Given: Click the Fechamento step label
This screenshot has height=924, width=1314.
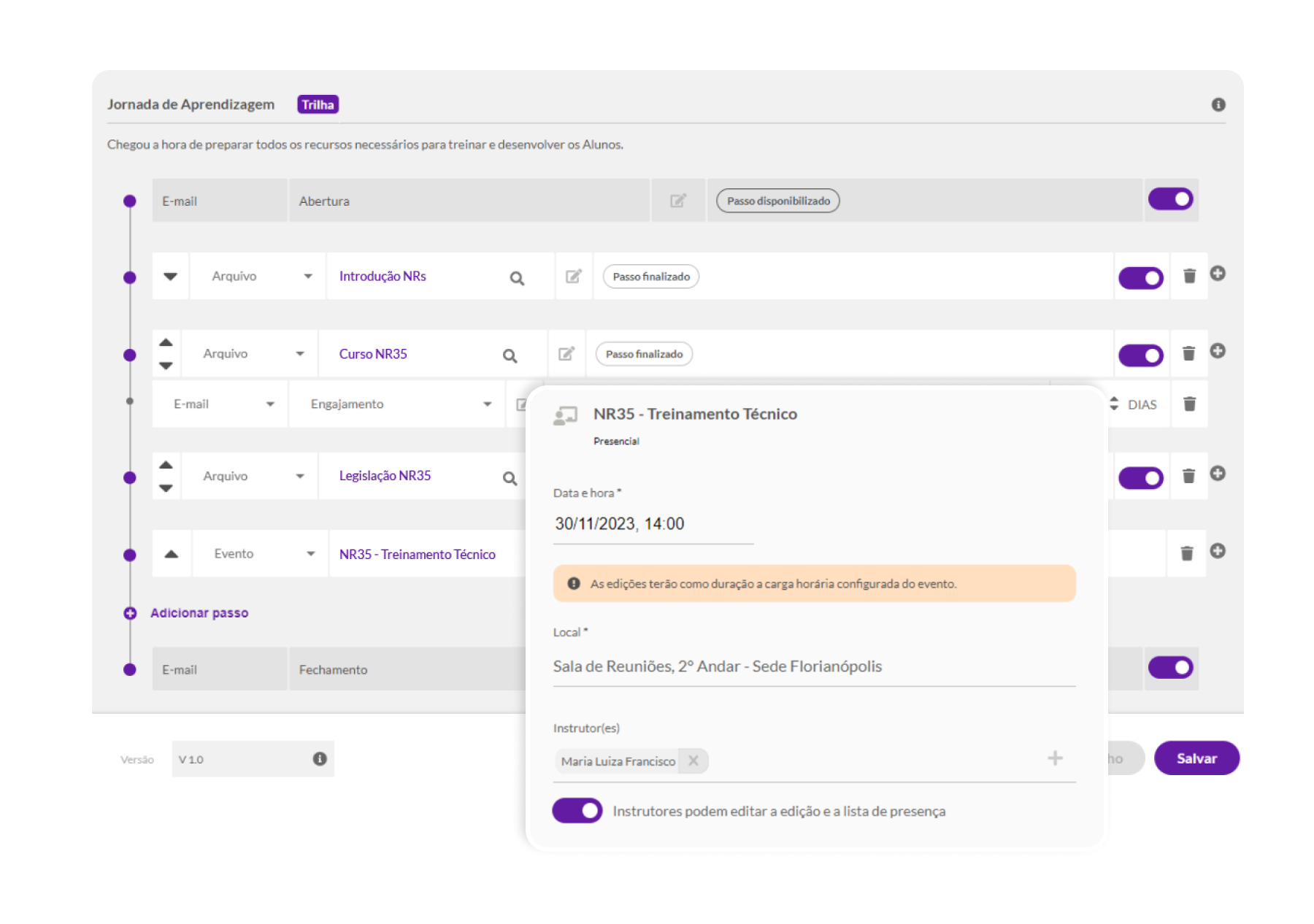Looking at the screenshot, I should point(333,669).
